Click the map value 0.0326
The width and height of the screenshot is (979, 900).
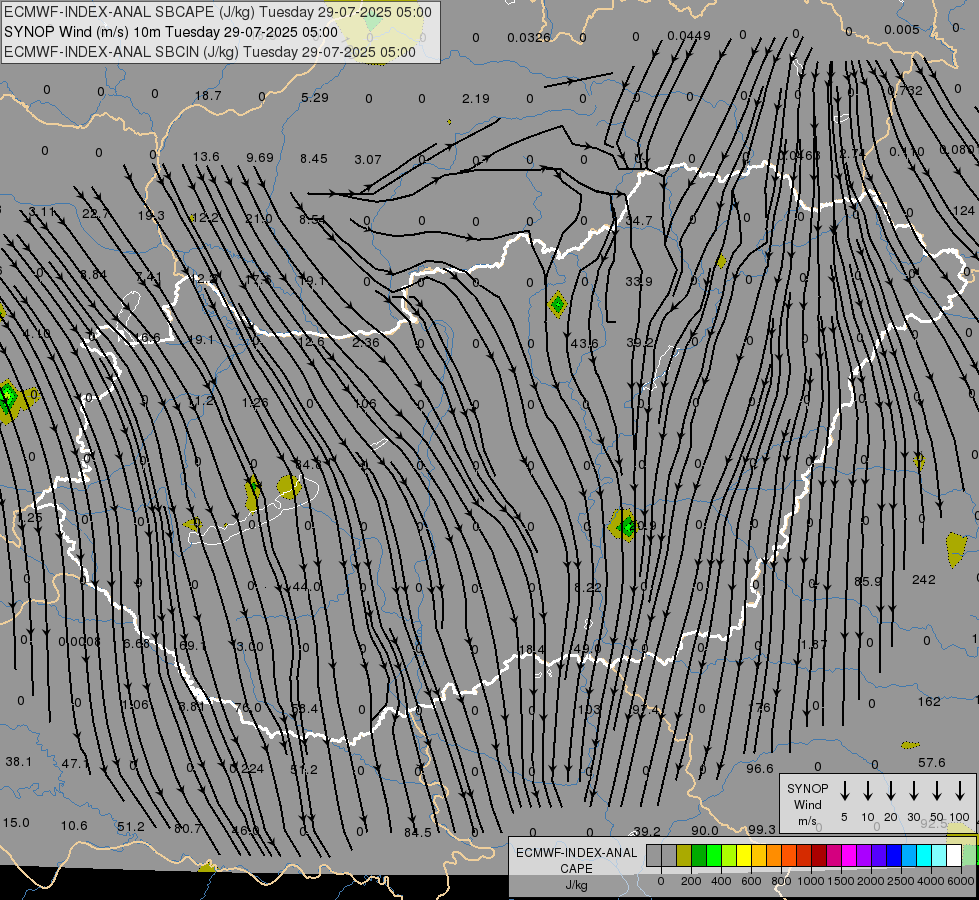(x=529, y=38)
